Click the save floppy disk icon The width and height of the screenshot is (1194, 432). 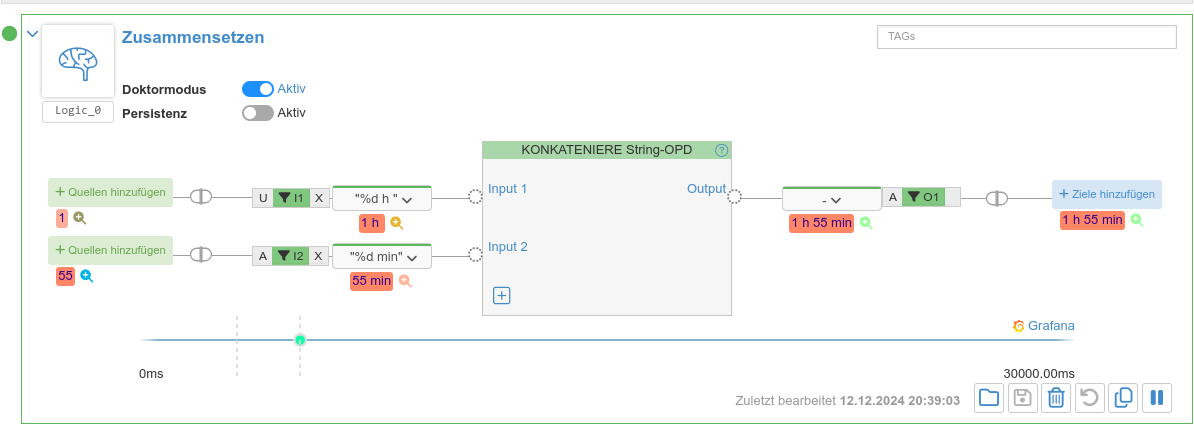(x=1022, y=398)
